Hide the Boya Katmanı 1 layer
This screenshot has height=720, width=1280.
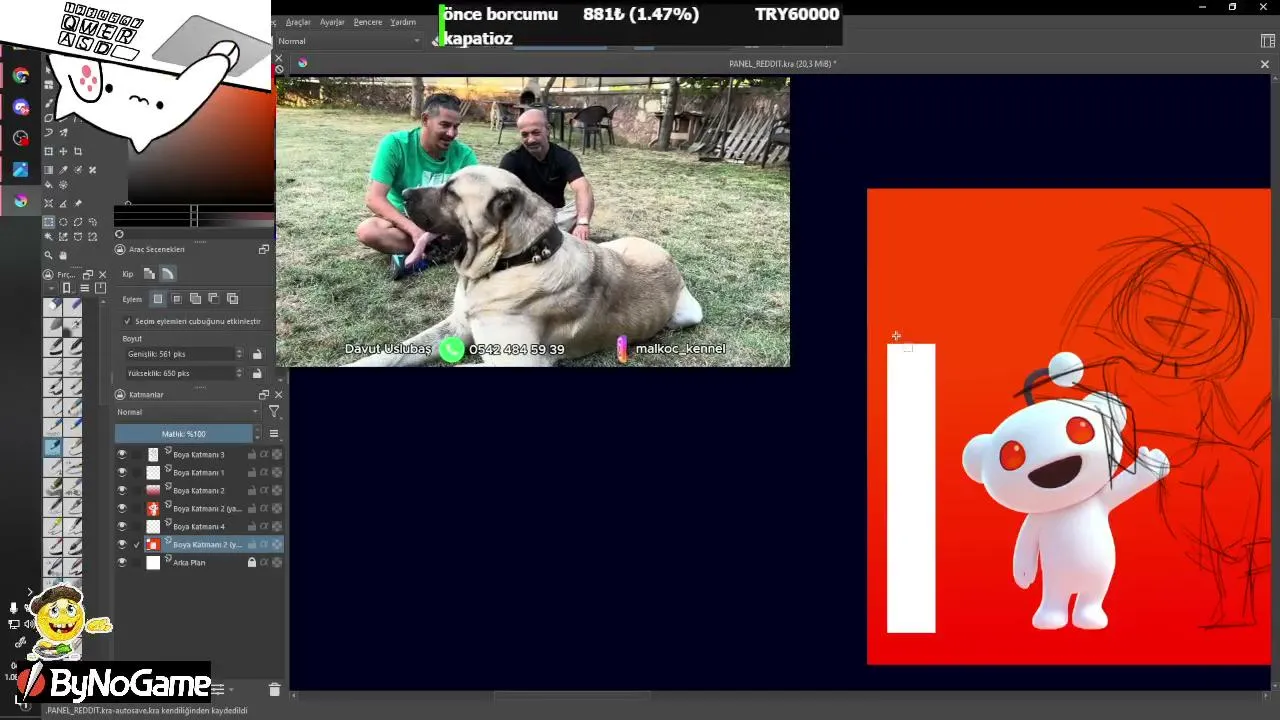122,472
